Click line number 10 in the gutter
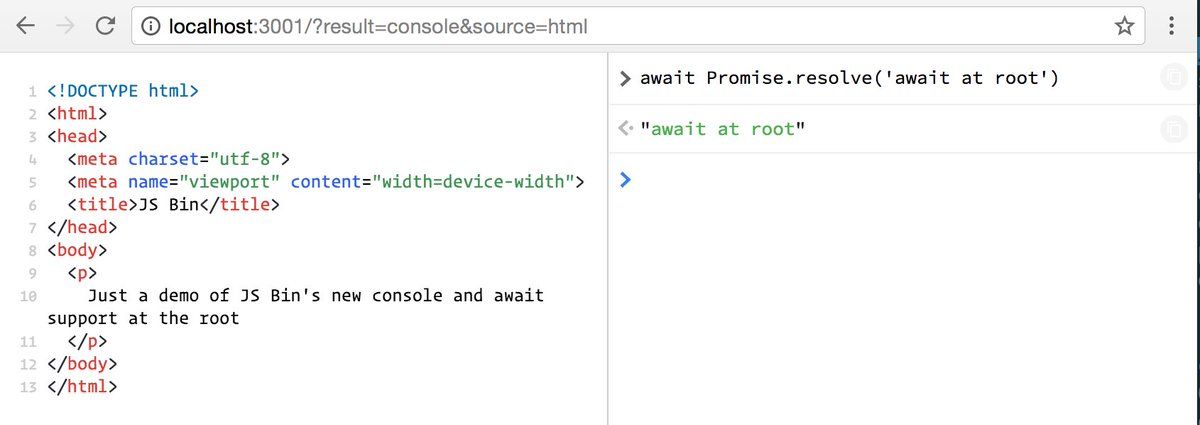Screen dimensions: 1200x425 (28, 296)
